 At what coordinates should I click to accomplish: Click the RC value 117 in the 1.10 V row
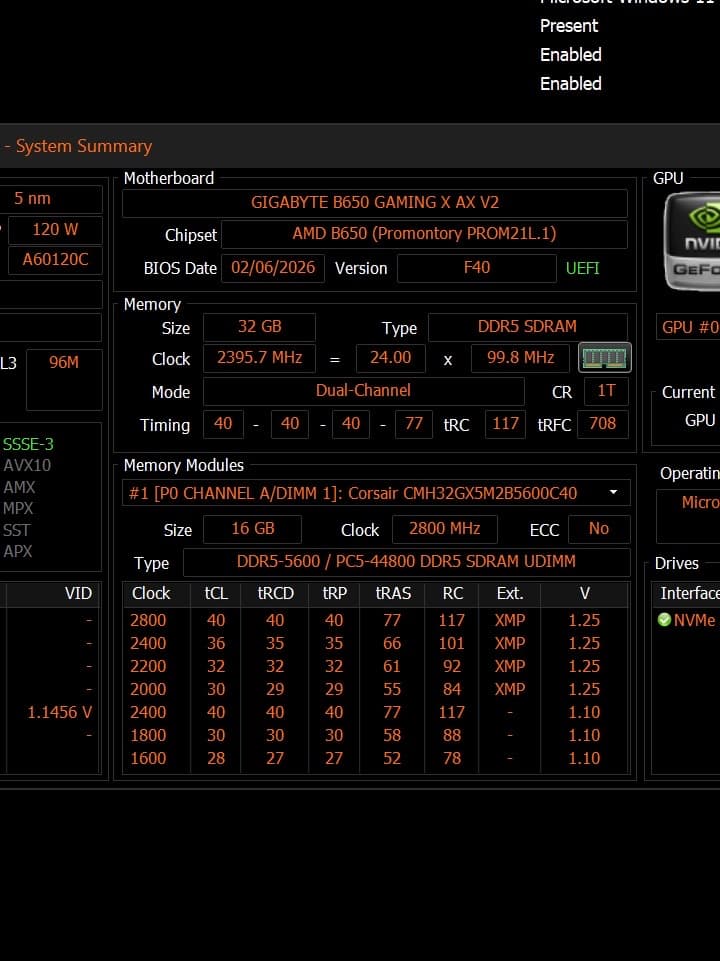(x=452, y=712)
